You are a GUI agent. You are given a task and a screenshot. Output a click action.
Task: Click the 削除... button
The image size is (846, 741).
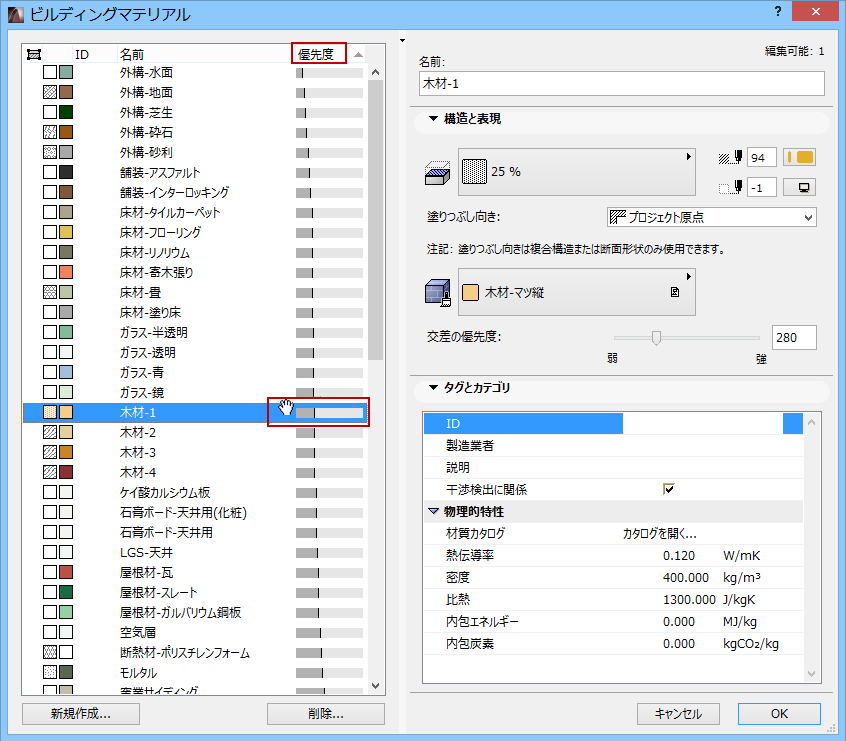[x=325, y=713]
